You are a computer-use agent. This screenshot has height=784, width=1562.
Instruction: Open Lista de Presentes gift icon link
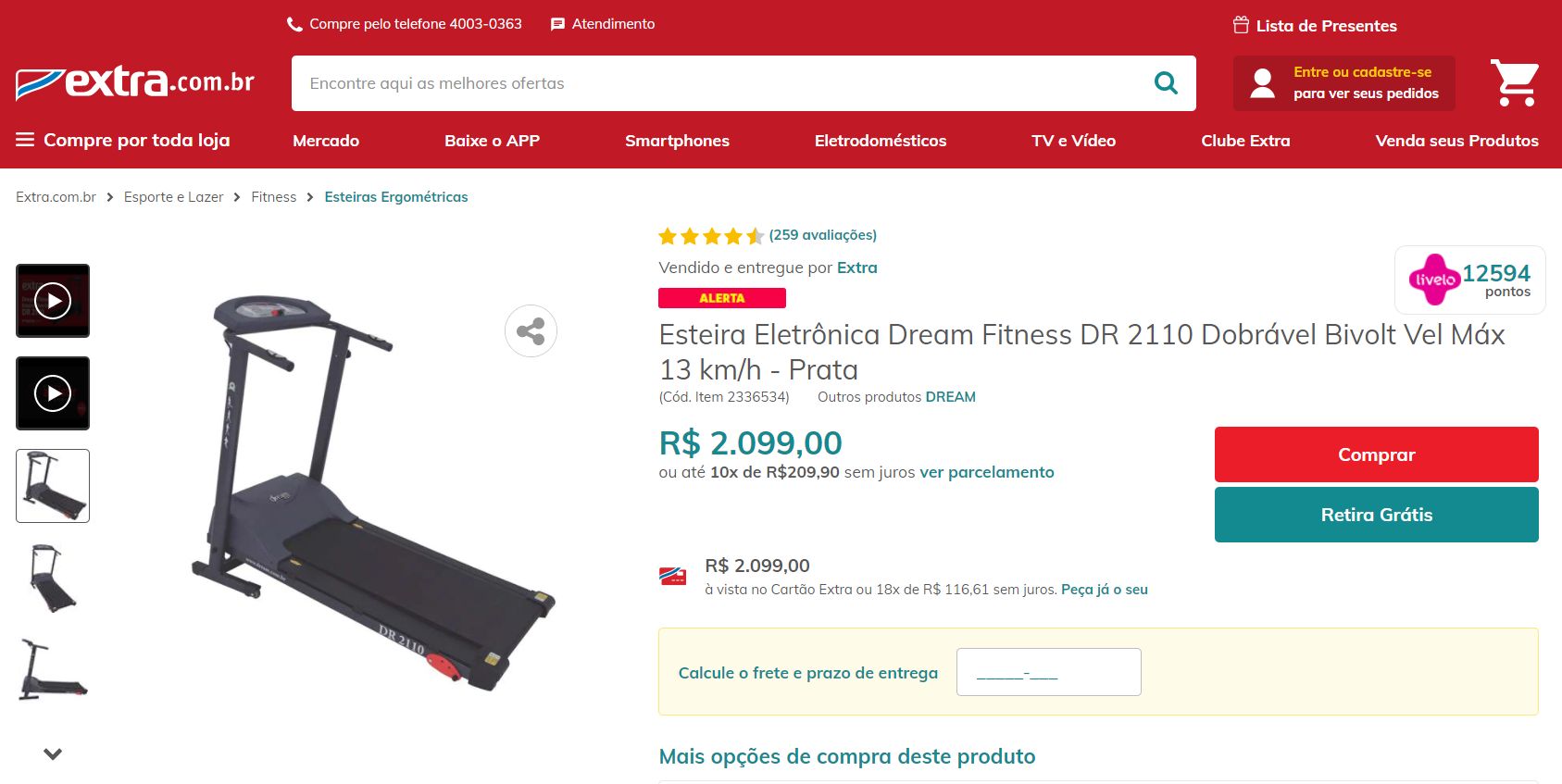(x=1315, y=26)
